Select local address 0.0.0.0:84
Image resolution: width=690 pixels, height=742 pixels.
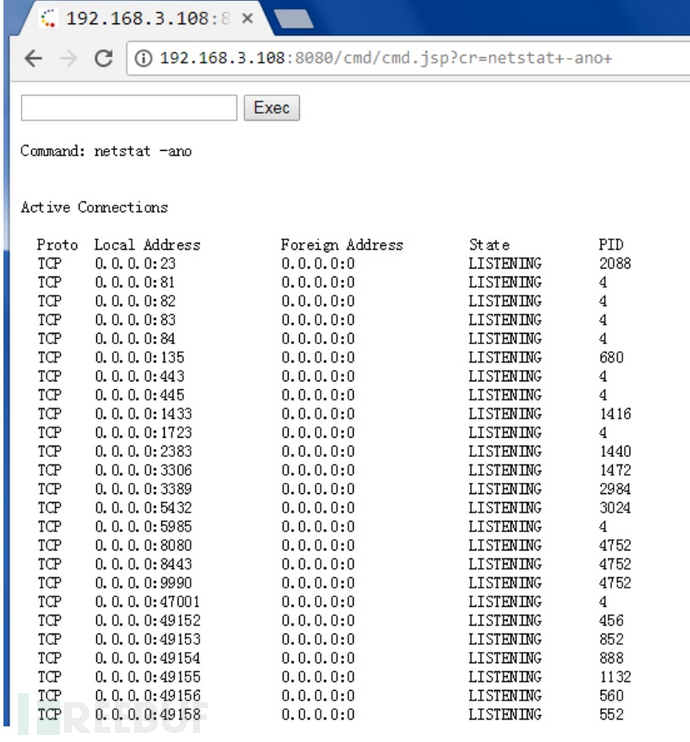tap(135, 338)
